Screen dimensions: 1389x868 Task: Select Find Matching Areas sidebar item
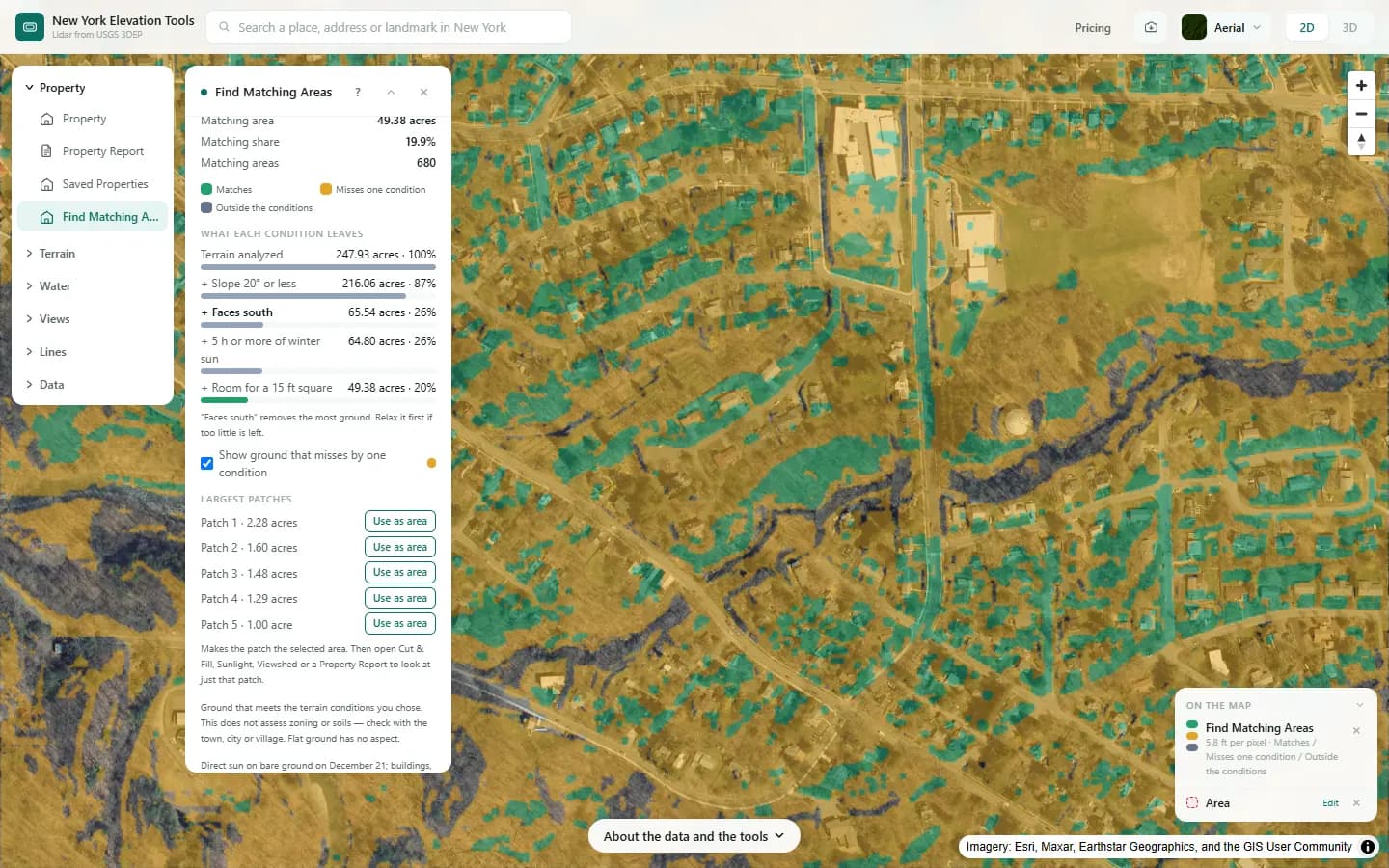pos(93,217)
